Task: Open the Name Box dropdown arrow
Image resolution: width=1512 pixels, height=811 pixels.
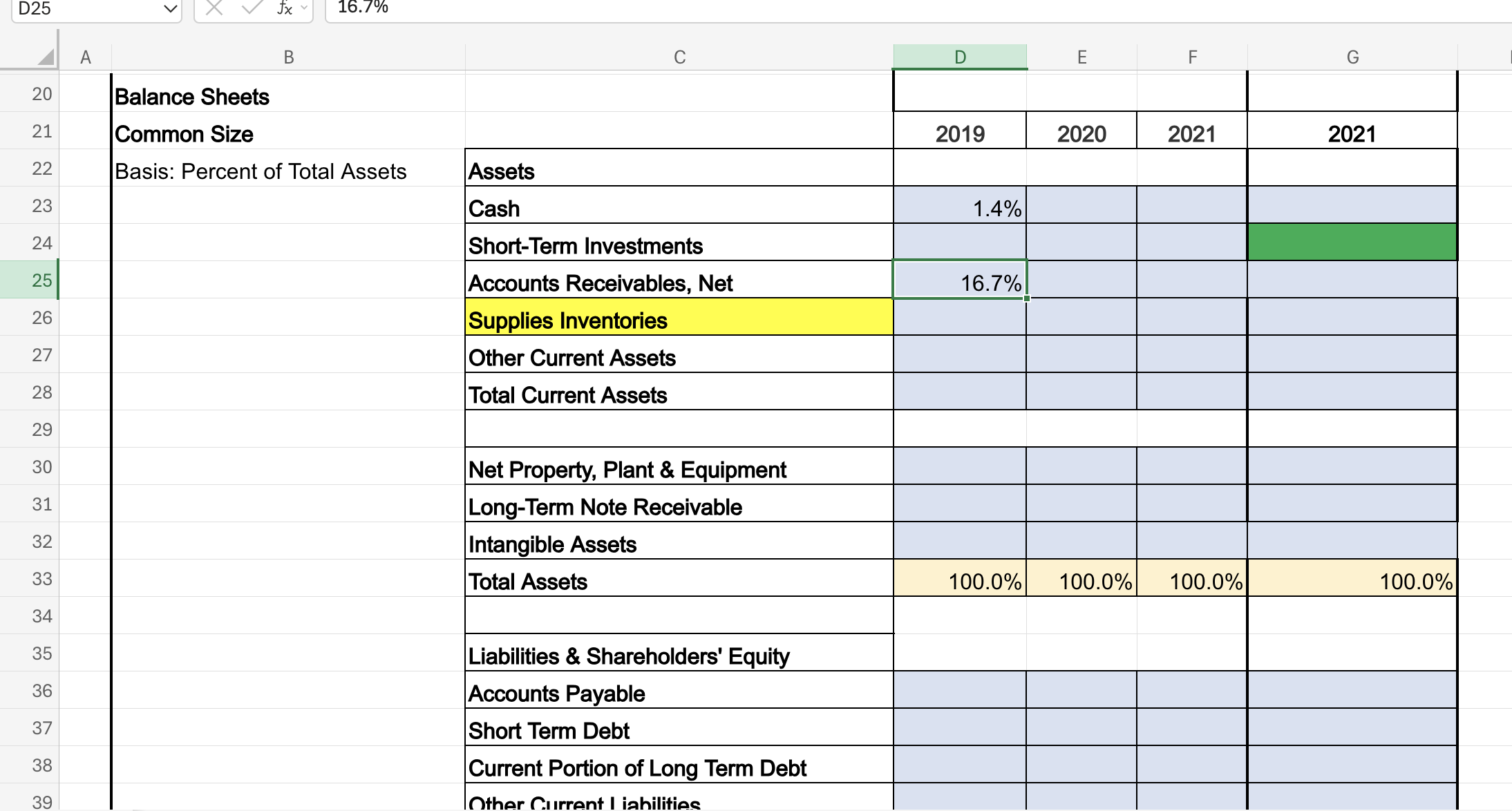Action: pyautogui.click(x=170, y=8)
